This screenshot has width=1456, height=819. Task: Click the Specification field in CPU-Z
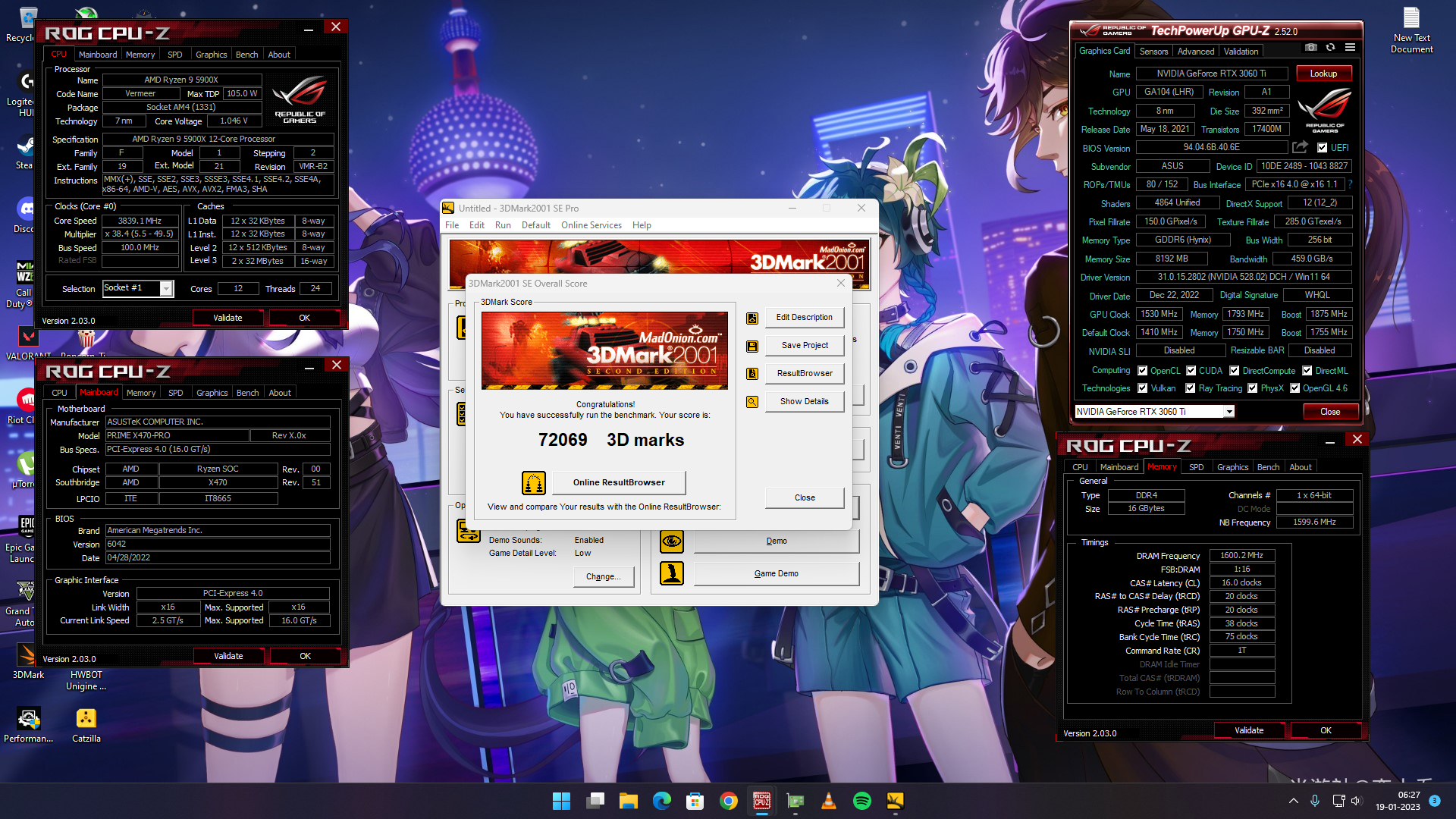[218, 140]
